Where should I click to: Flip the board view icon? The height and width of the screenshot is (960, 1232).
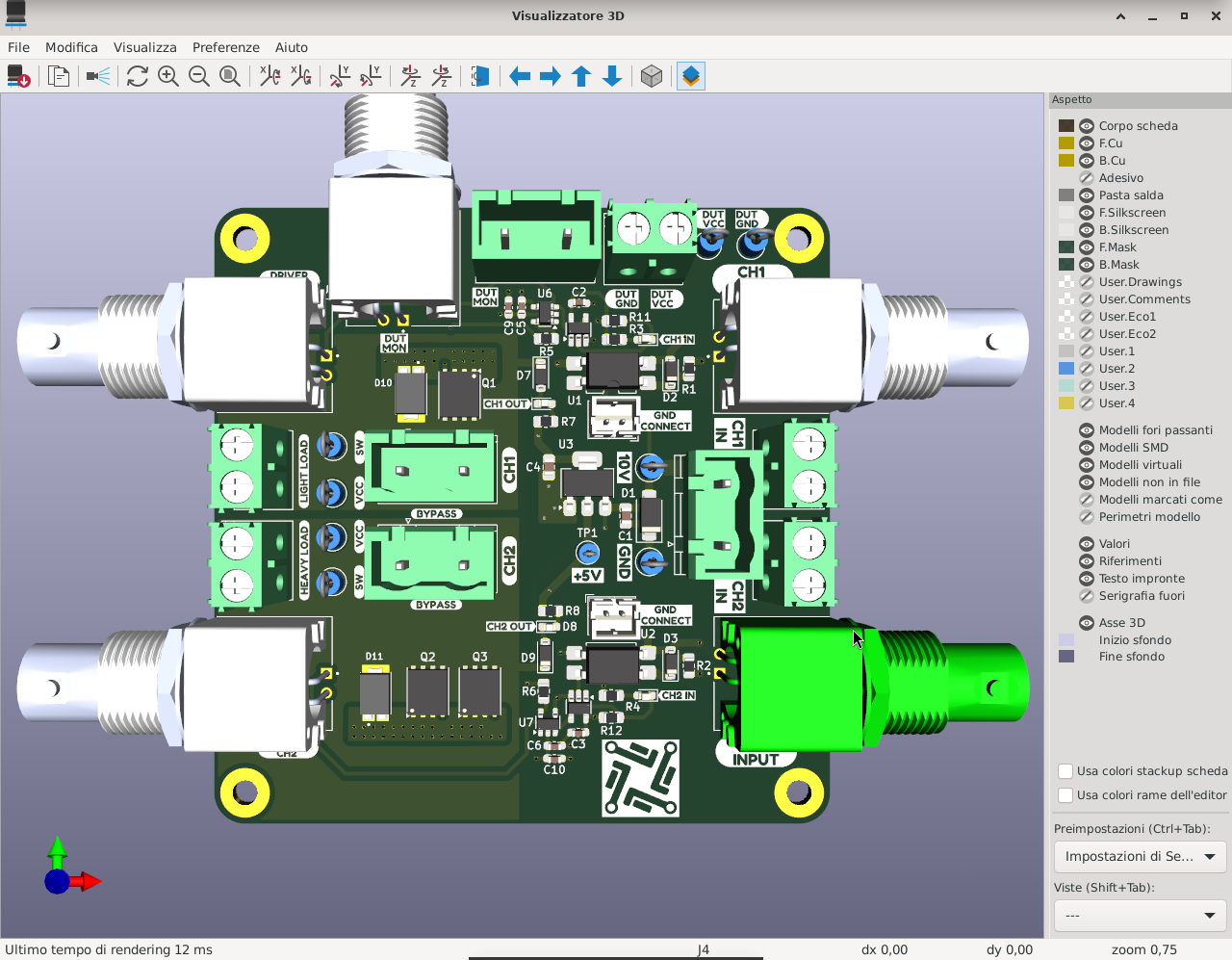click(480, 76)
